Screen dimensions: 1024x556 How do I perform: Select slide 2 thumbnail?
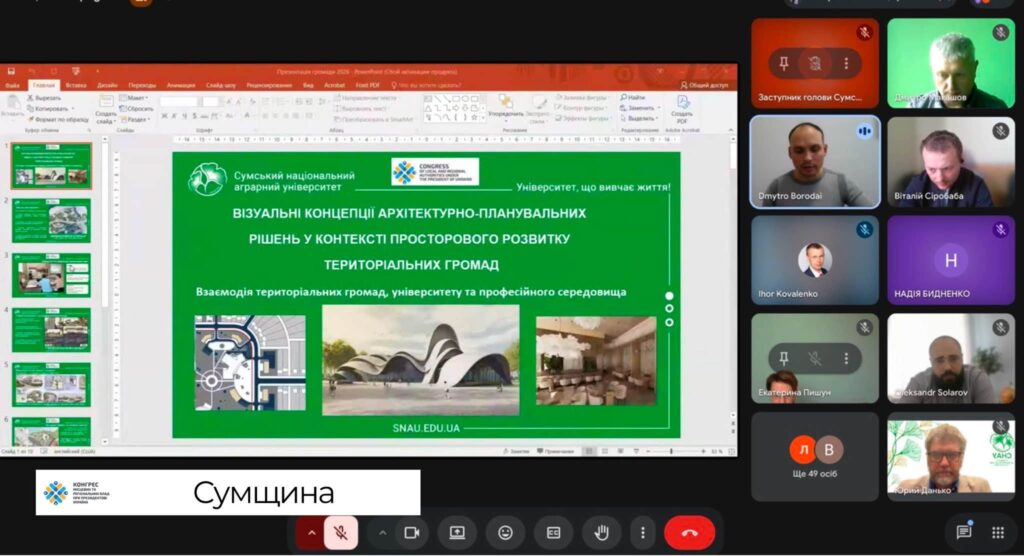[x=51, y=221]
